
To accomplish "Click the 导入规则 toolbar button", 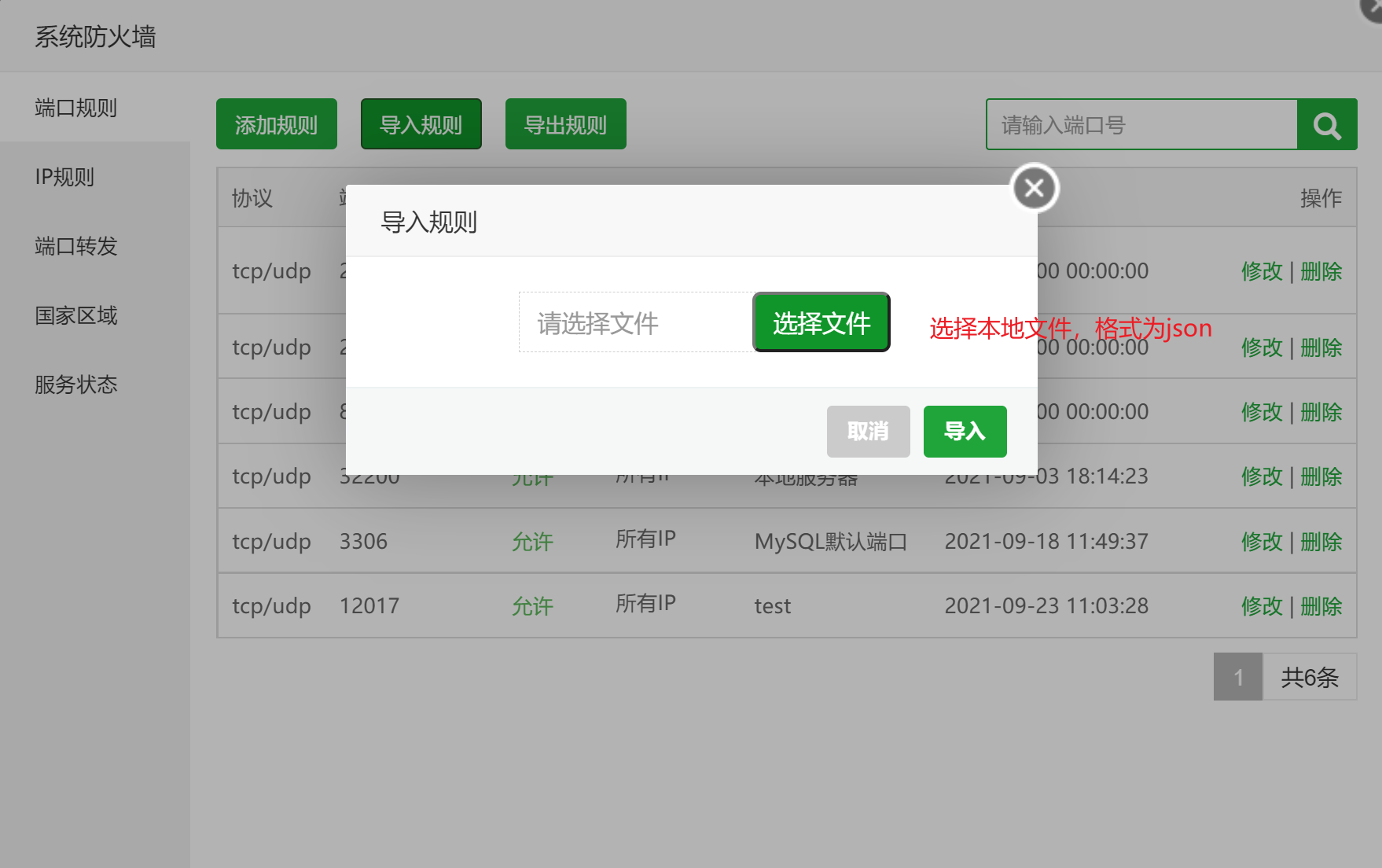I will pos(421,124).
